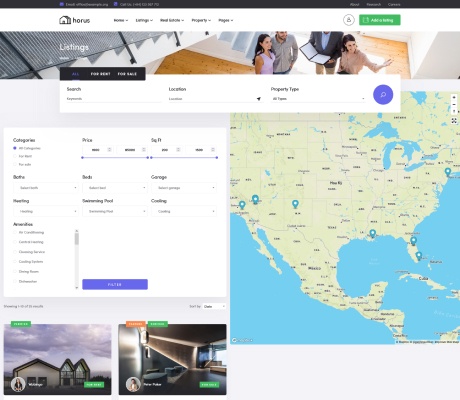The height and width of the screenshot is (400, 460).
Task: Switch to the FOR RENT search tab
Action: tap(100, 74)
